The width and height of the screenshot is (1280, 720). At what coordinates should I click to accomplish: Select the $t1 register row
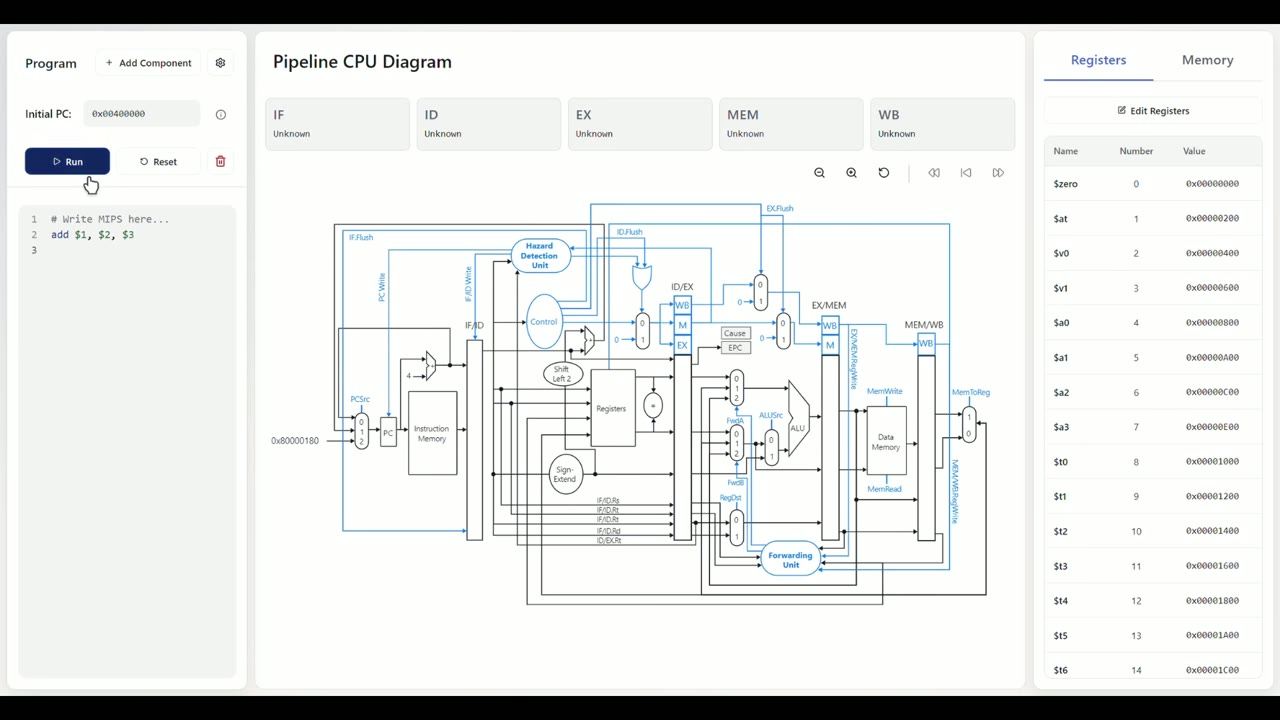[x=1153, y=496]
